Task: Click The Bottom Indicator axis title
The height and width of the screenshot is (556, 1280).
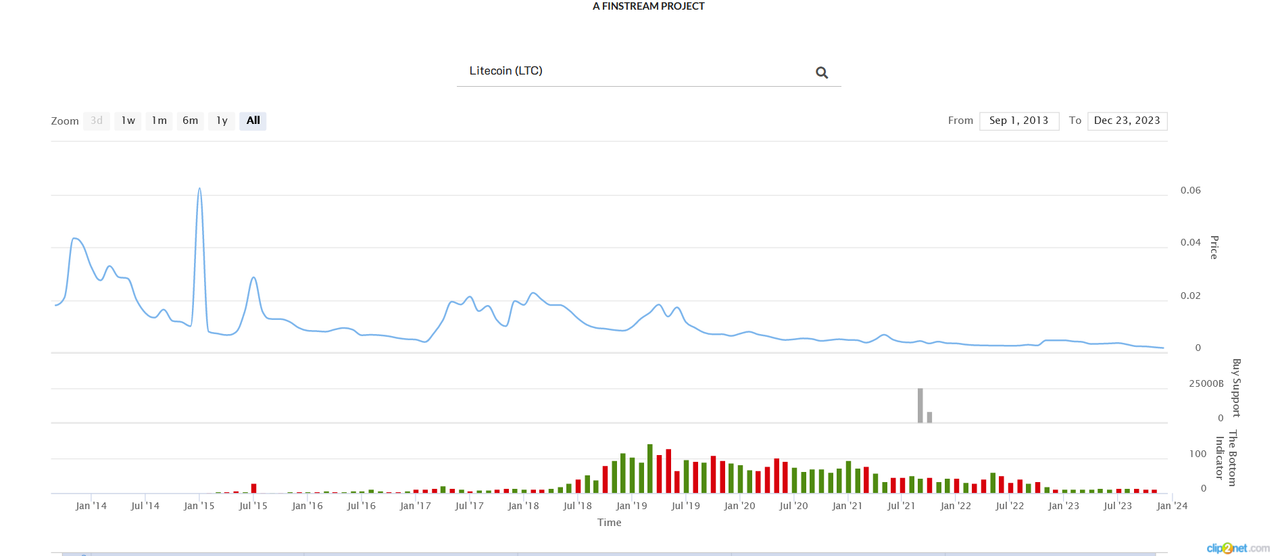Action: (1226, 459)
